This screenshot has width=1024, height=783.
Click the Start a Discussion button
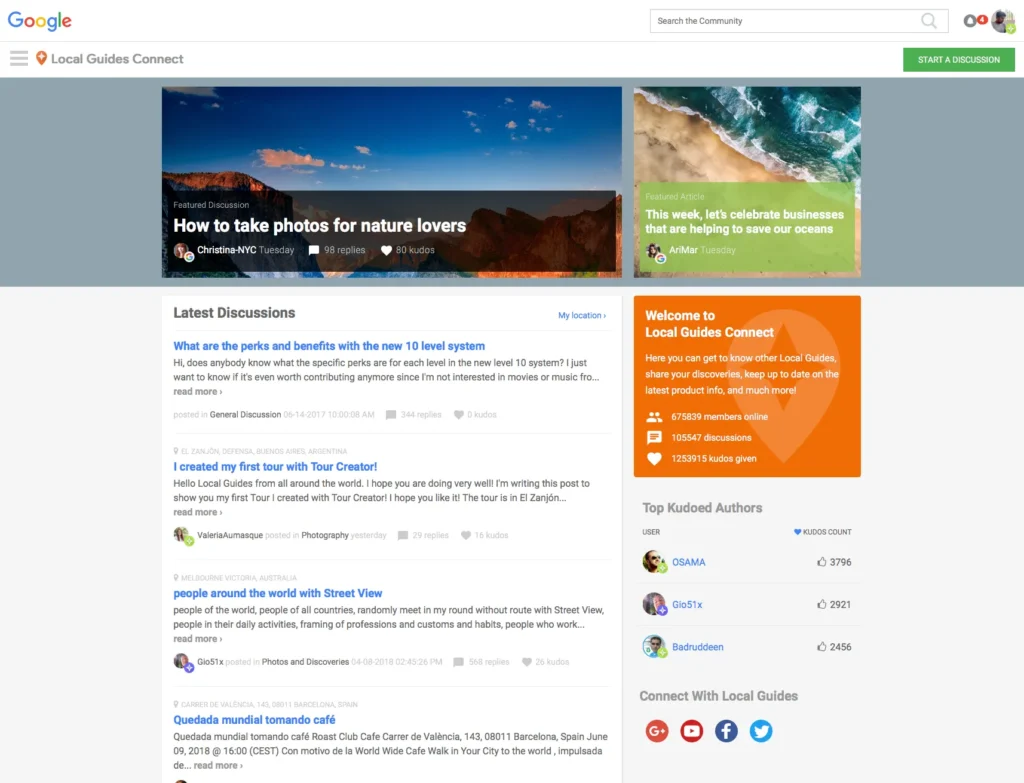958,60
